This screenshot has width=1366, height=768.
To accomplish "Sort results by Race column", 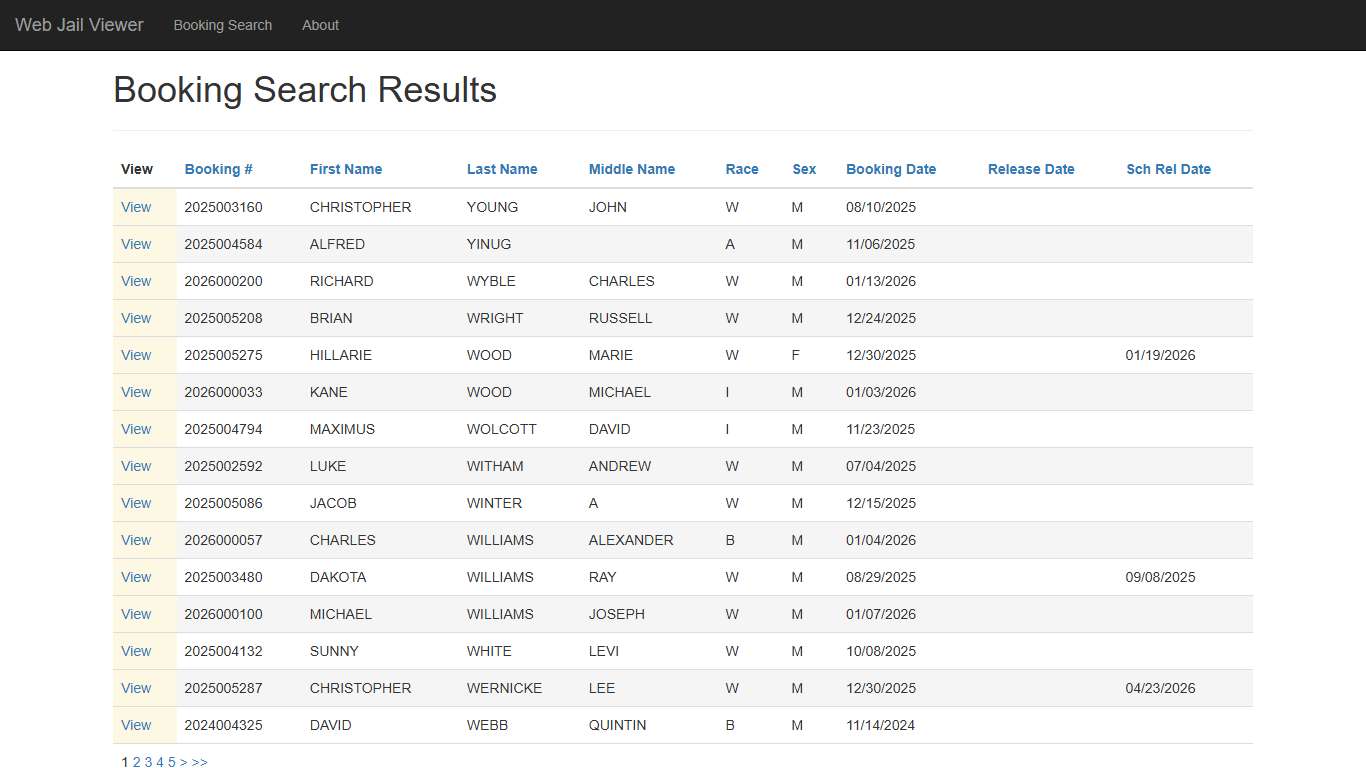I will (741, 169).
